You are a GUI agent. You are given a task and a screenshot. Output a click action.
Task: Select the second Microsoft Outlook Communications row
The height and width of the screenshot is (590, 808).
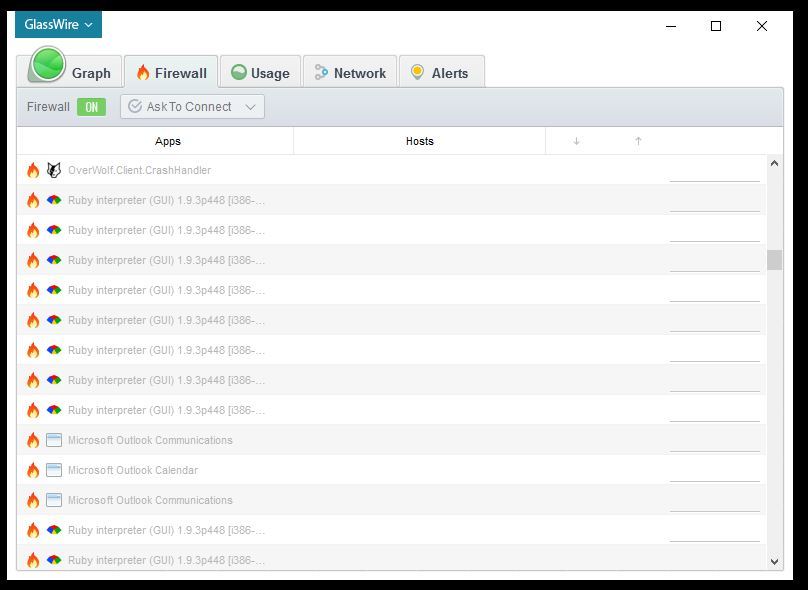coord(150,501)
